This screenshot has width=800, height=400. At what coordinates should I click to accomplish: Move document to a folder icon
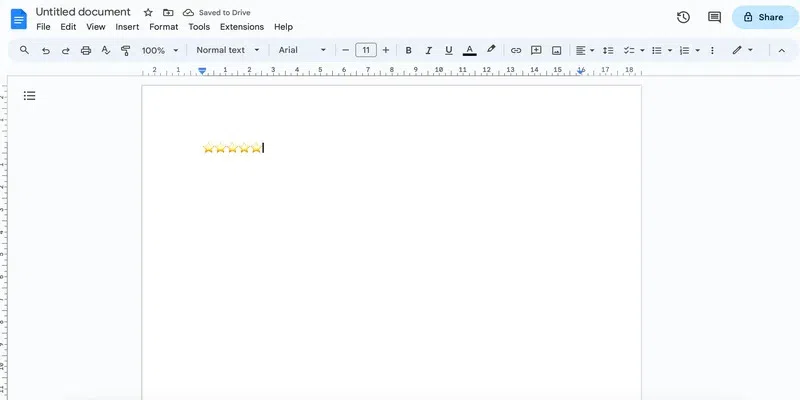click(168, 12)
